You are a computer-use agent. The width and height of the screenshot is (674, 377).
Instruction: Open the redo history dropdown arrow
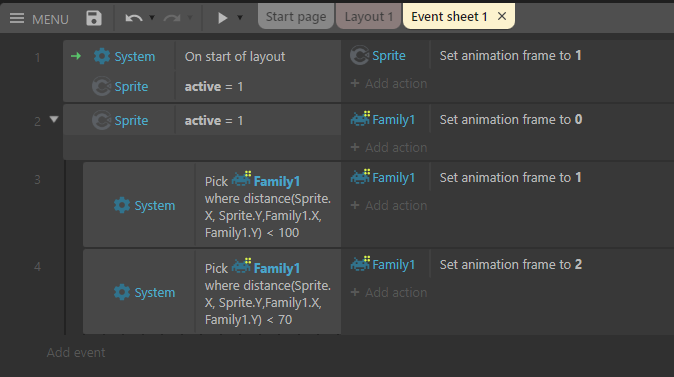click(190, 18)
